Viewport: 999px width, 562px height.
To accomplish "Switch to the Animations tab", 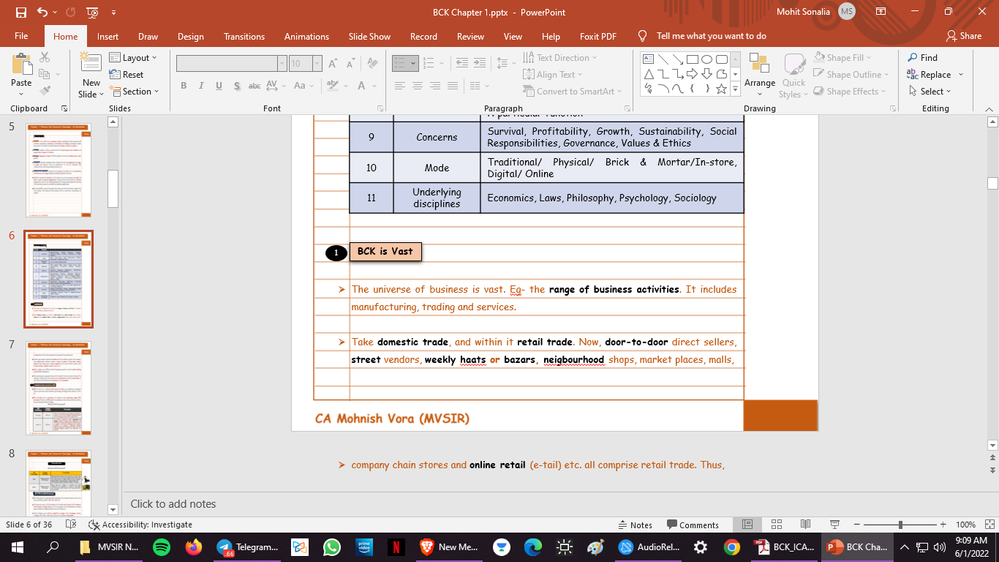I will 306,36.
